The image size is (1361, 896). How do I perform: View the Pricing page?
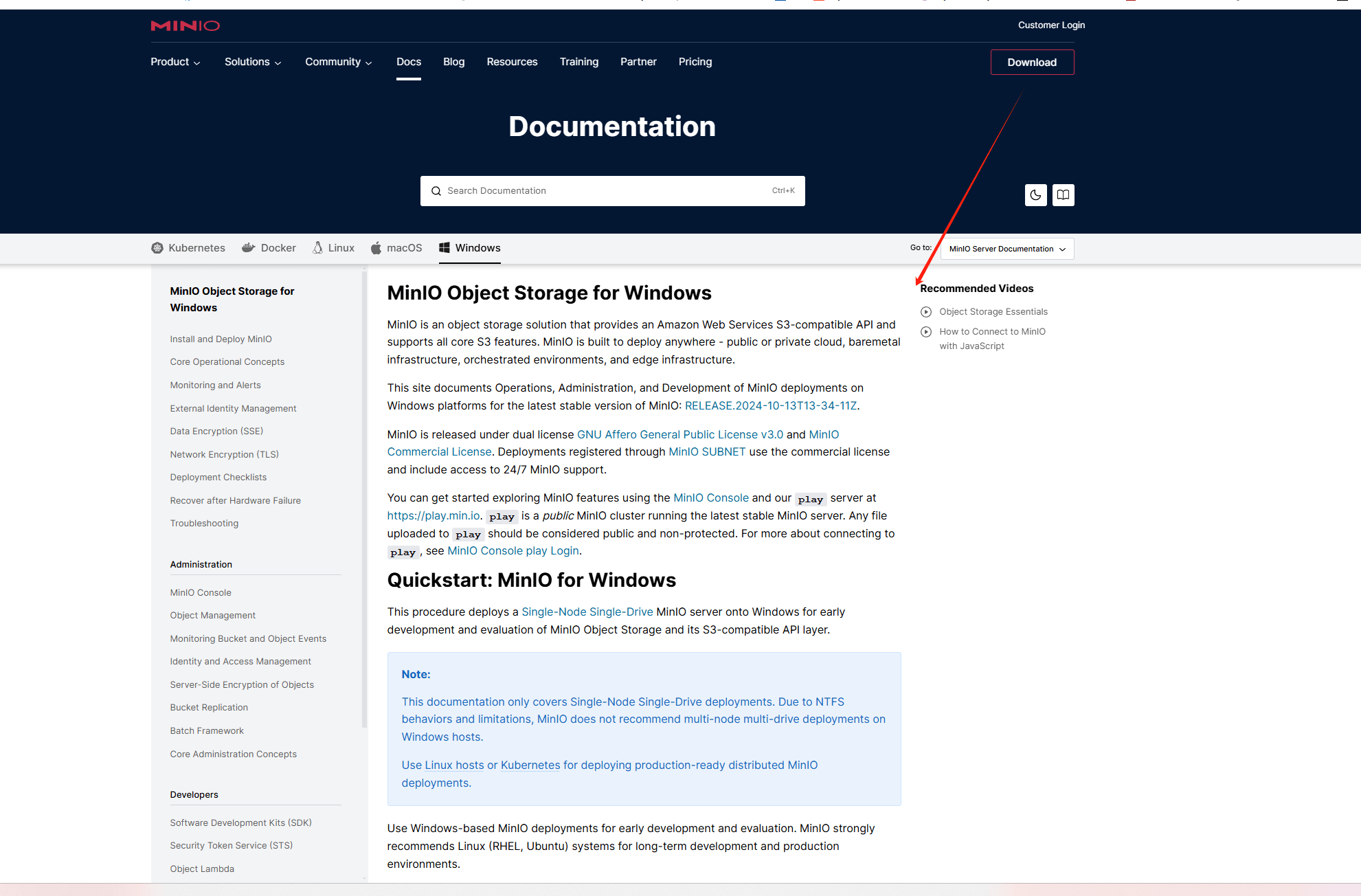[x=695, y=62]
